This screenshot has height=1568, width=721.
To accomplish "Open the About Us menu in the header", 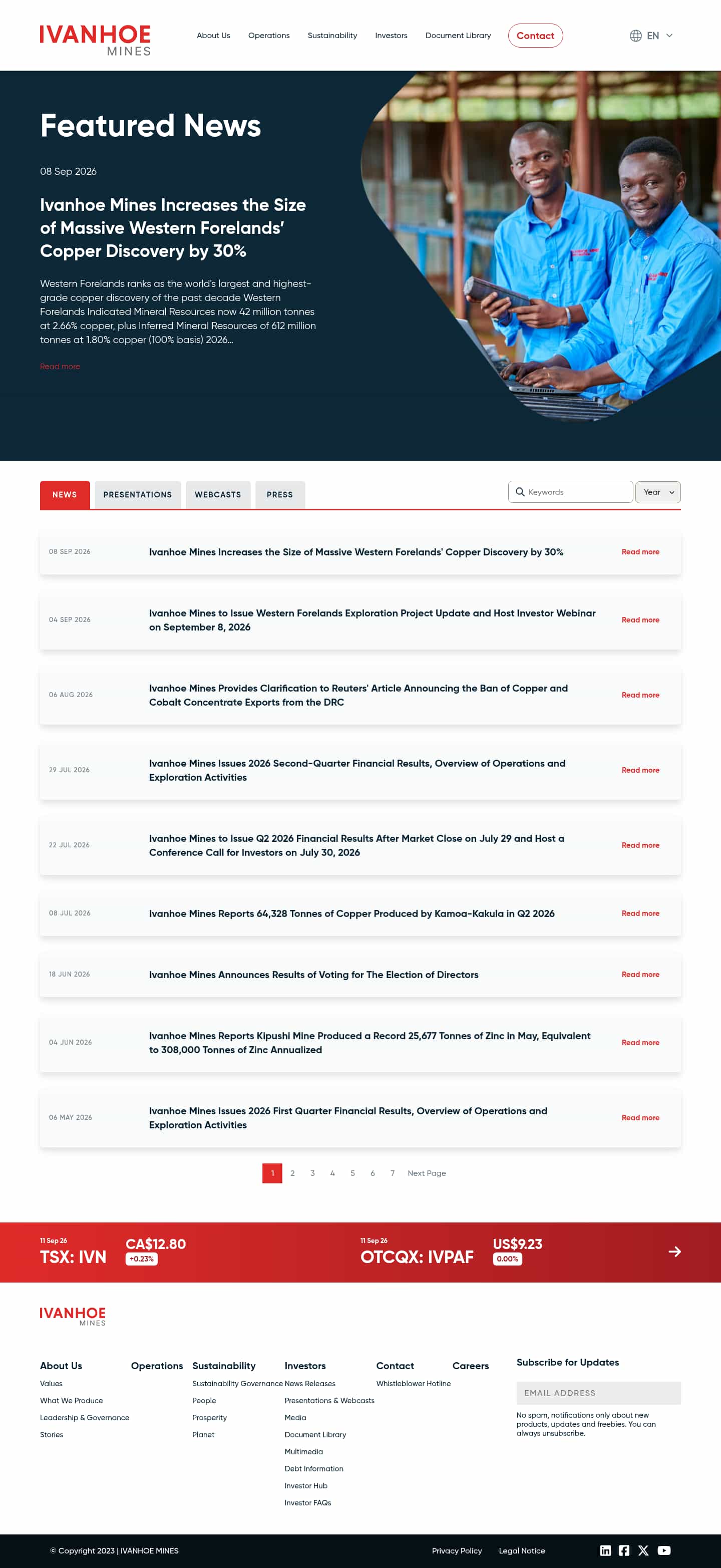I will click(x=214, y=36).
